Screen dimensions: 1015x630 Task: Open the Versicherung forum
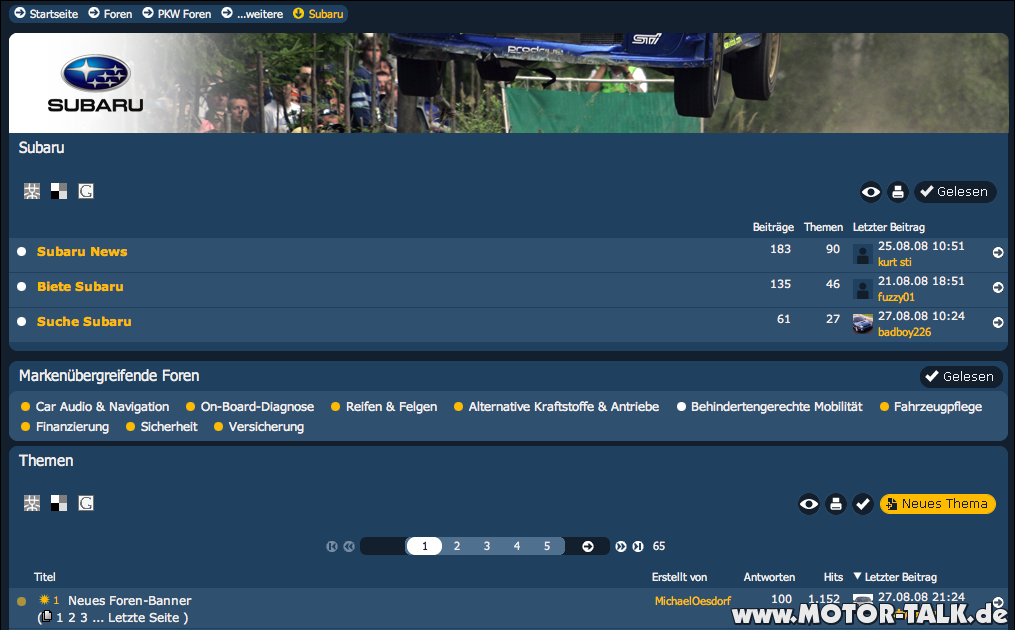tap(266, 427)
